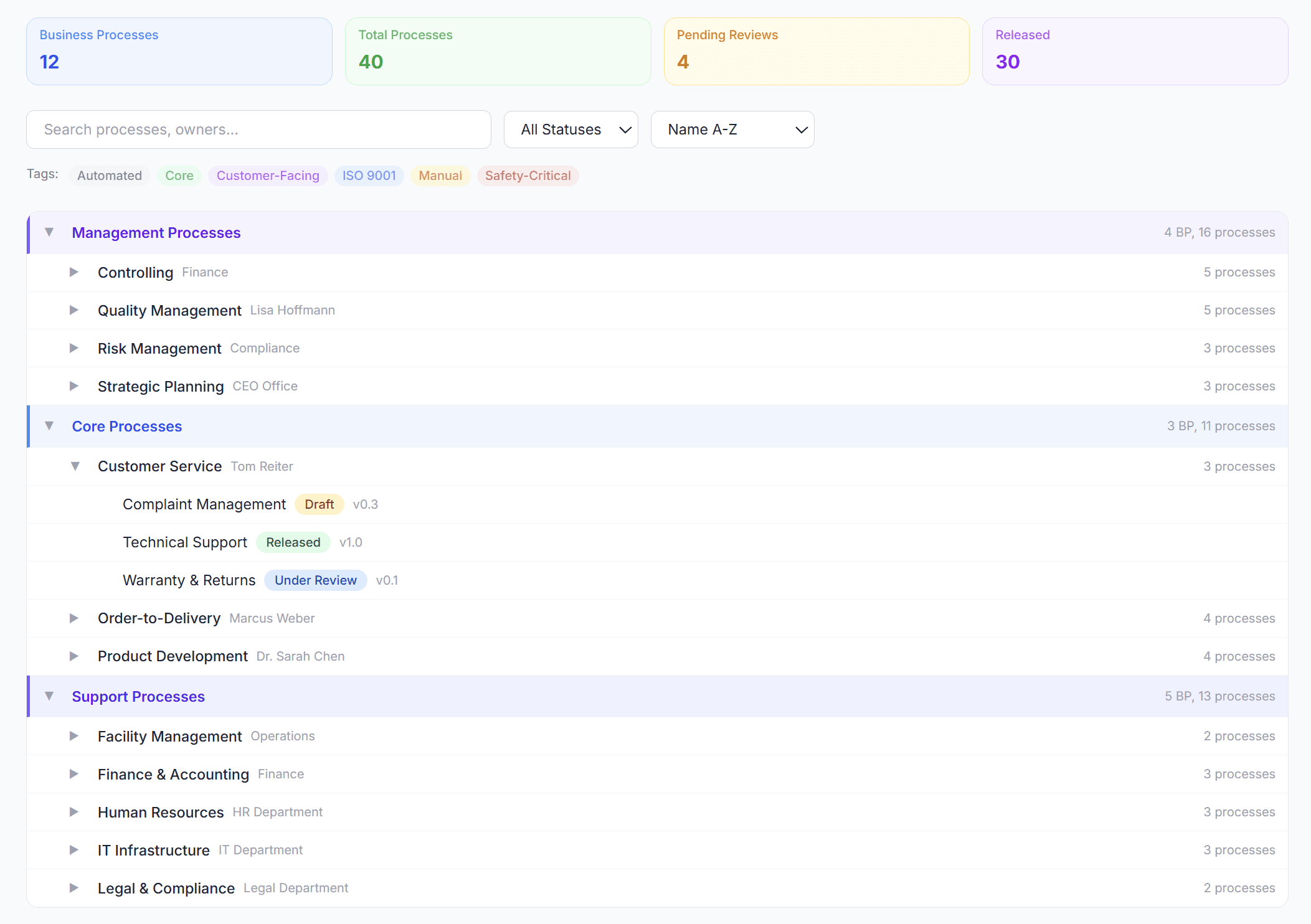Focus the search processes input field
Viewport: 1311px width, 924px height.
pyautogui.click(x=258, y=130)
